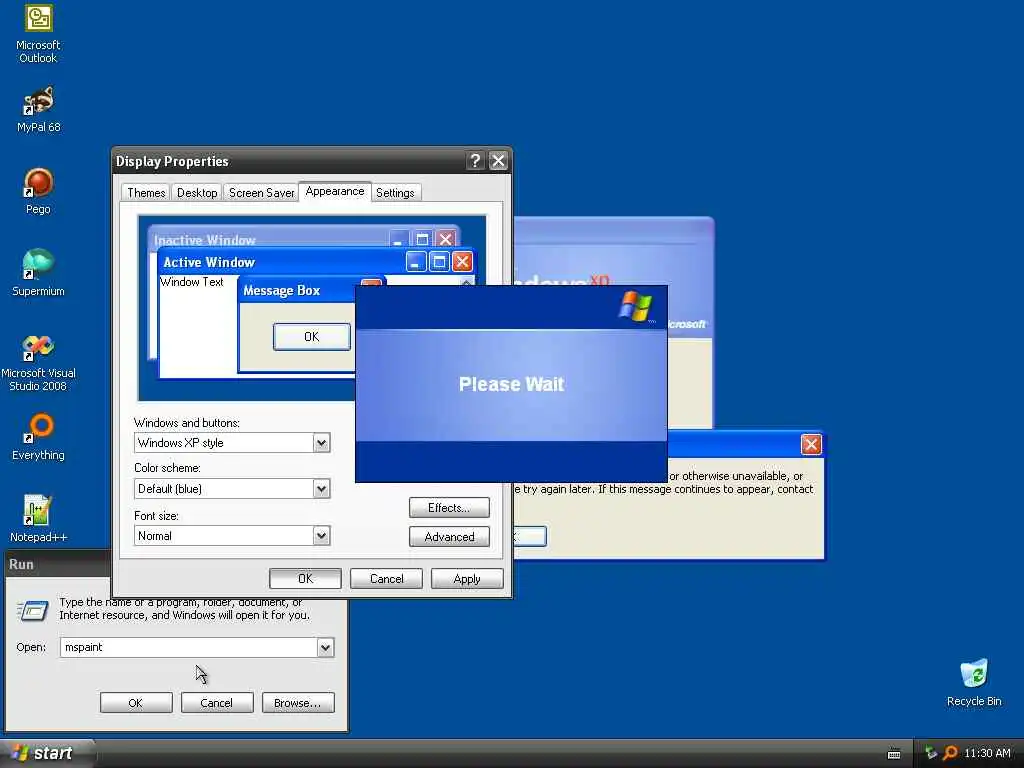Click the Advanced button in Display Properties

pos(449,537)
